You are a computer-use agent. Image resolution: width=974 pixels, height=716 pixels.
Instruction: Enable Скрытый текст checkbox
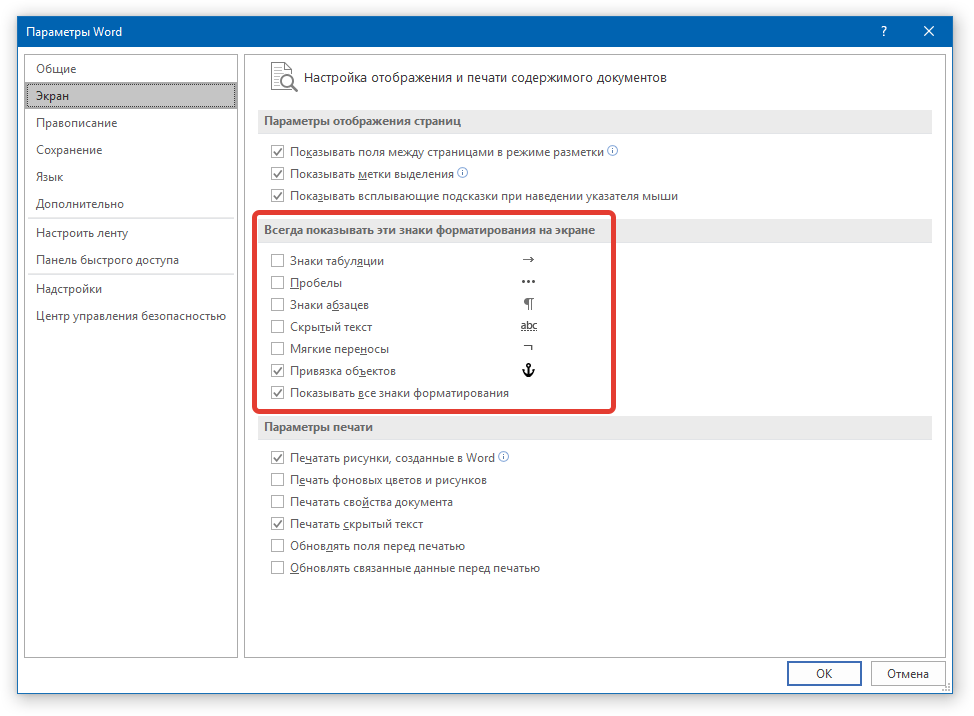[x=278, y=327]
